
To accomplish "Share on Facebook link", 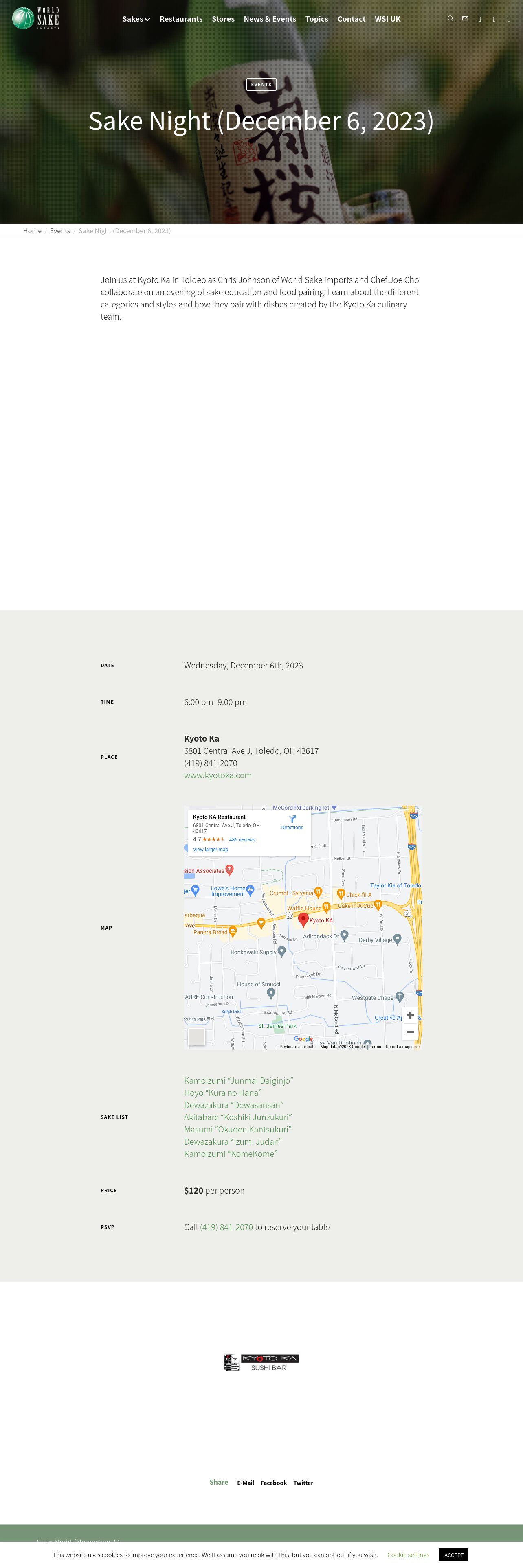I will [x=273, y=1482].
